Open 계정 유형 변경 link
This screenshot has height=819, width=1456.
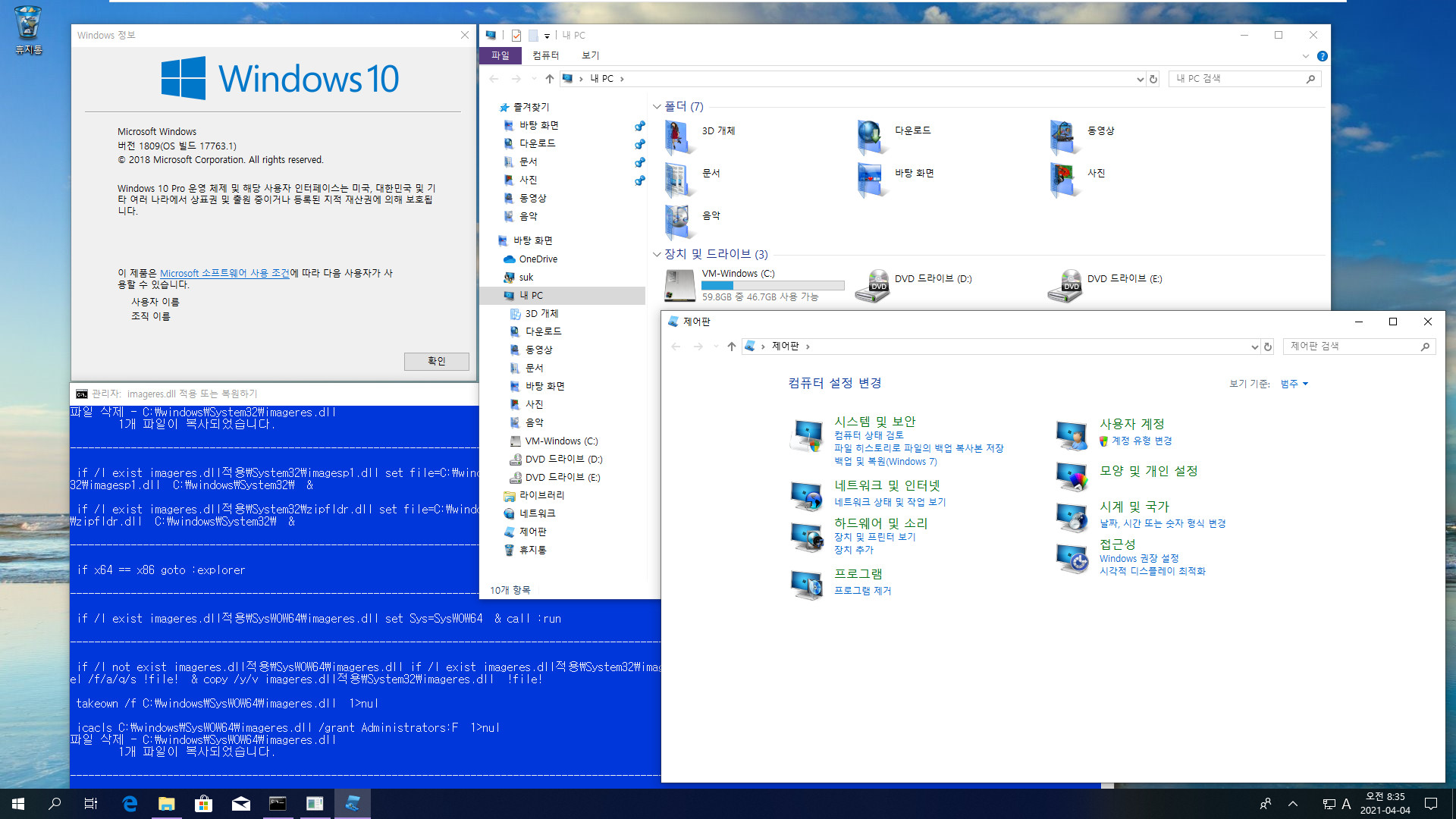[x=1141, y=441]
